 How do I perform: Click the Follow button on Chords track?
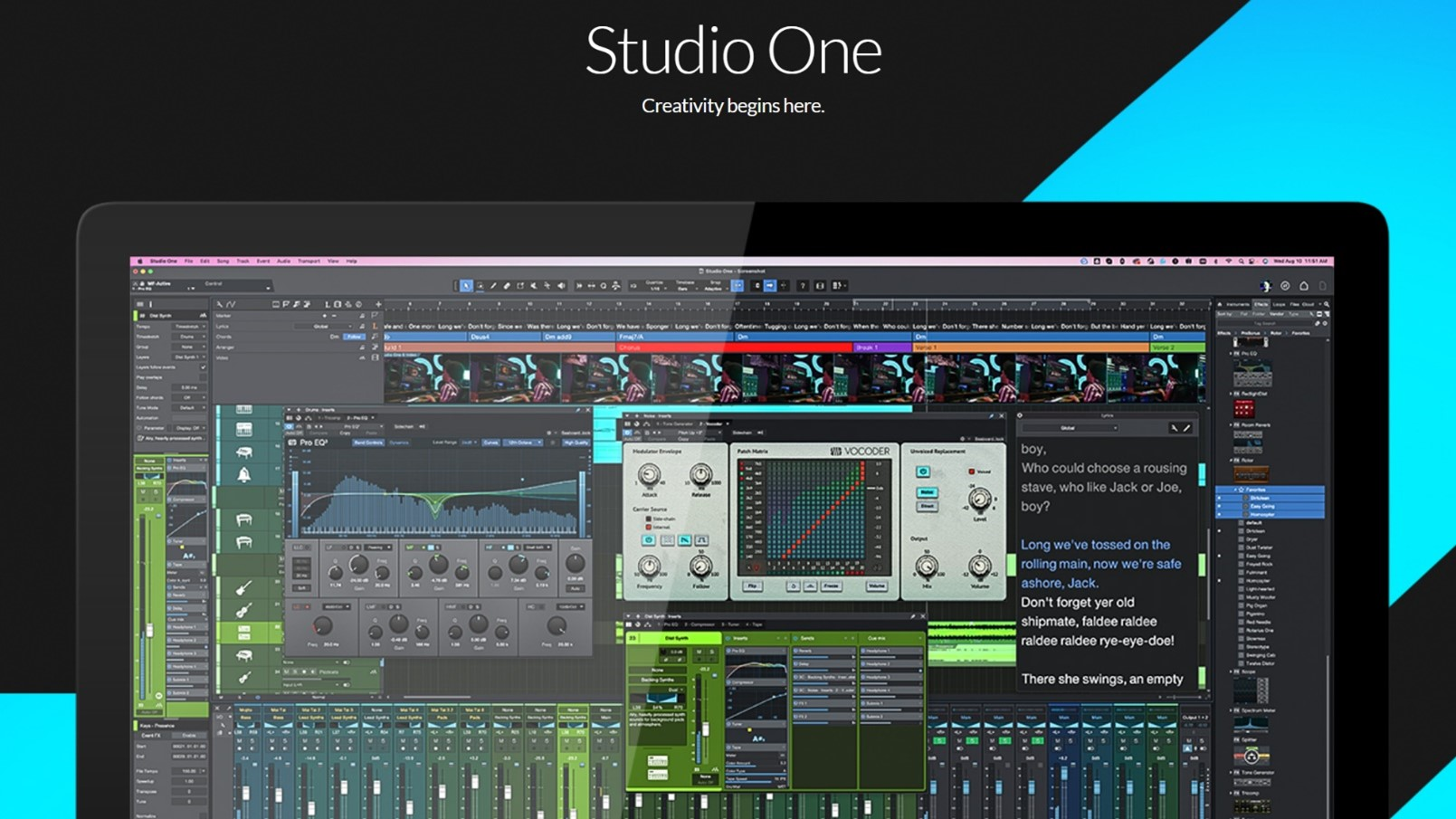coord(354,337)
